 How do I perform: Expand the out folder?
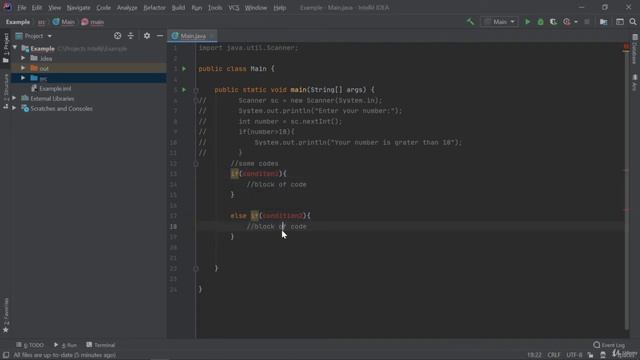point(23,68)
